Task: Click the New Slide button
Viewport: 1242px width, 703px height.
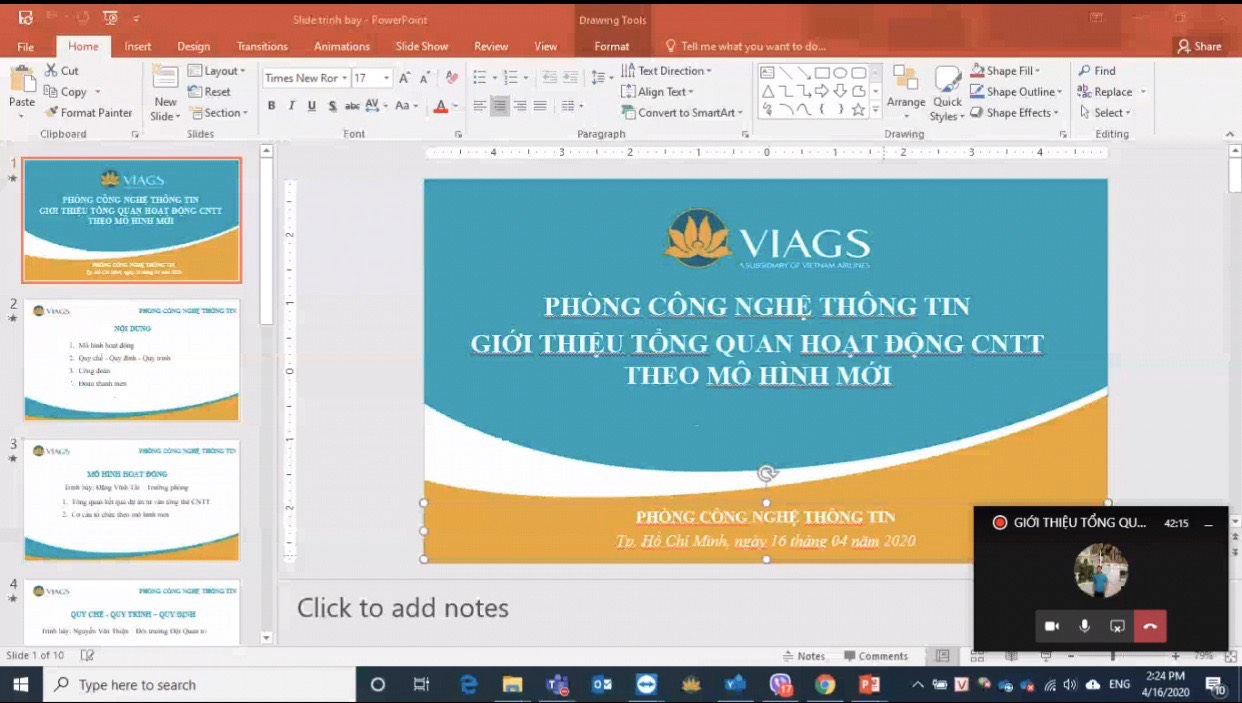Action: 165,94
